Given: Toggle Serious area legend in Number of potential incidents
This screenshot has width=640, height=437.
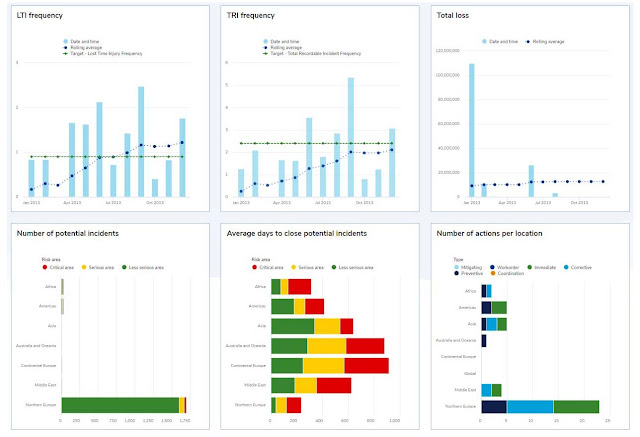Looking at the screenshot, I should click(x=98, y=267).
